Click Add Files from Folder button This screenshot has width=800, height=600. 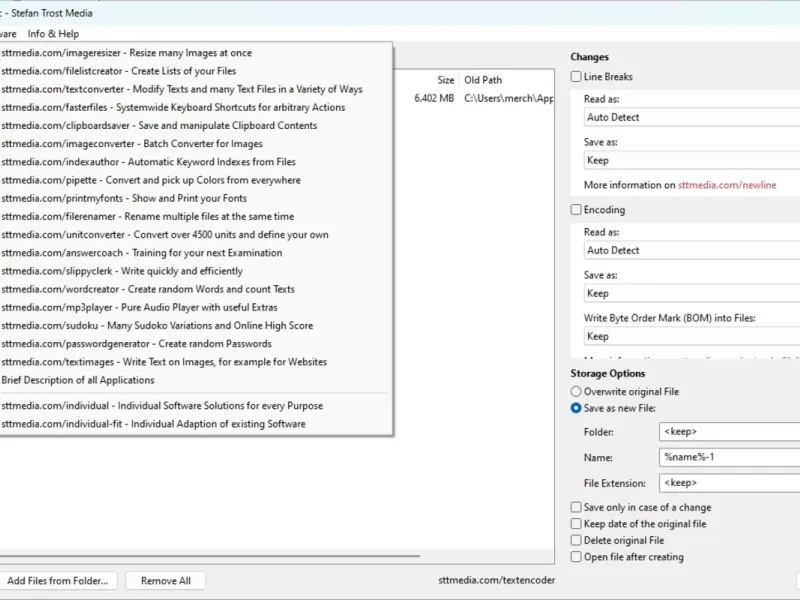(x=58, y=581)
